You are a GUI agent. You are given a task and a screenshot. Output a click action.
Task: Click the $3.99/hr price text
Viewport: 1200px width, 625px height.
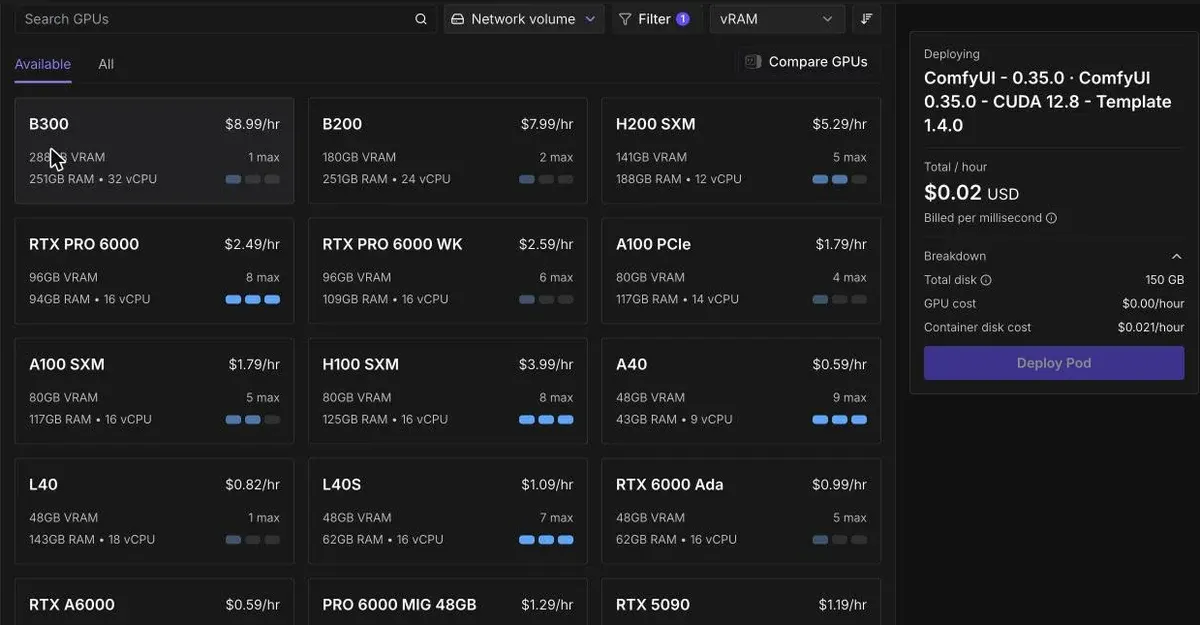click(x=547, y=364)
